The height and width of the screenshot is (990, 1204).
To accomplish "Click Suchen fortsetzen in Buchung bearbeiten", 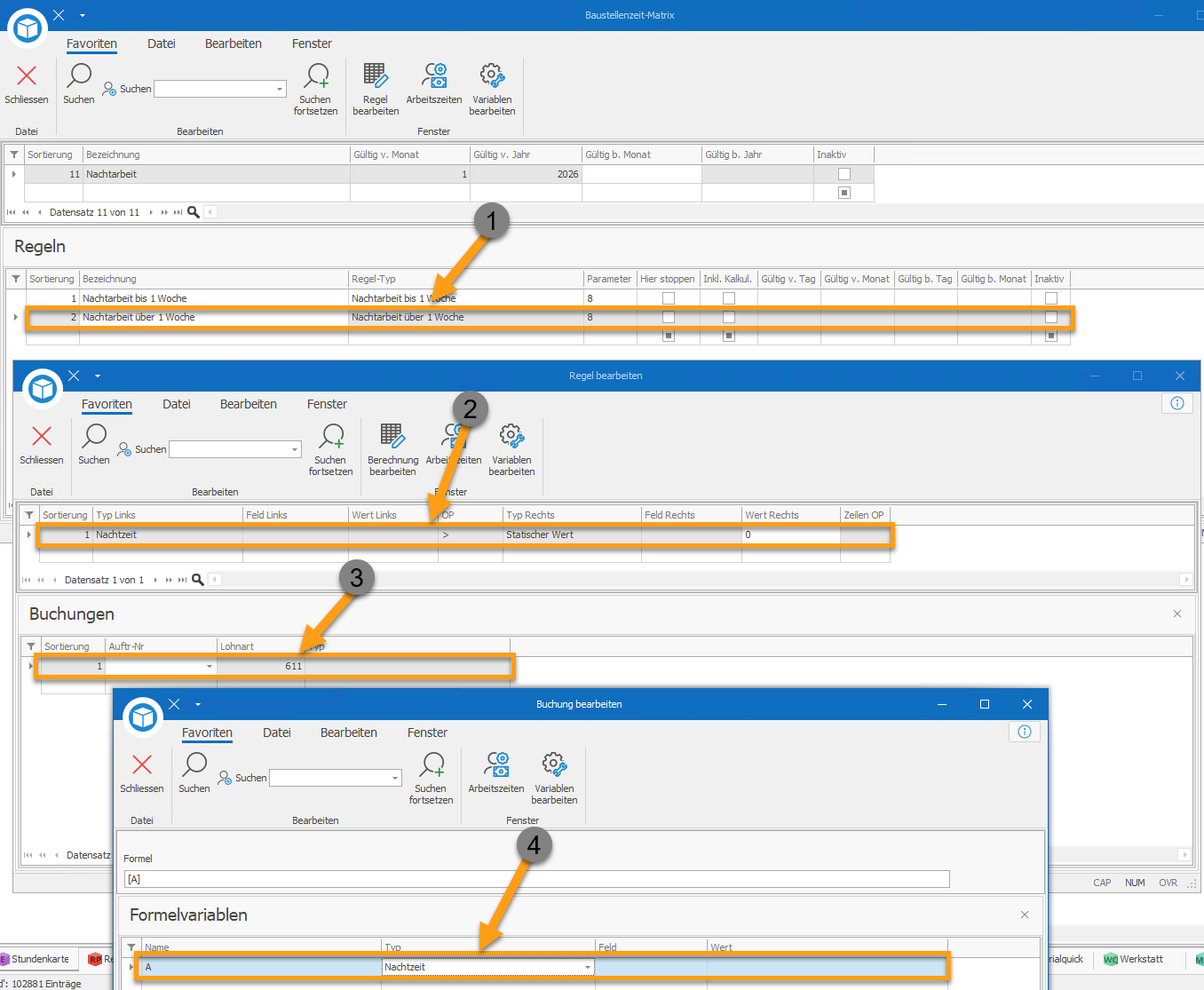I will point(432,778).
